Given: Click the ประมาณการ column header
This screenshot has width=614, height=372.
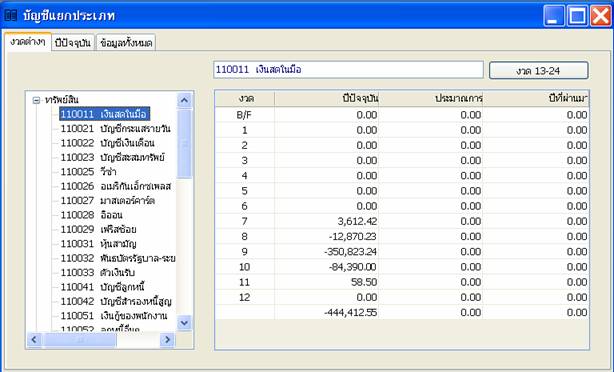Looking at the screenshot, I should click(430, 99).
